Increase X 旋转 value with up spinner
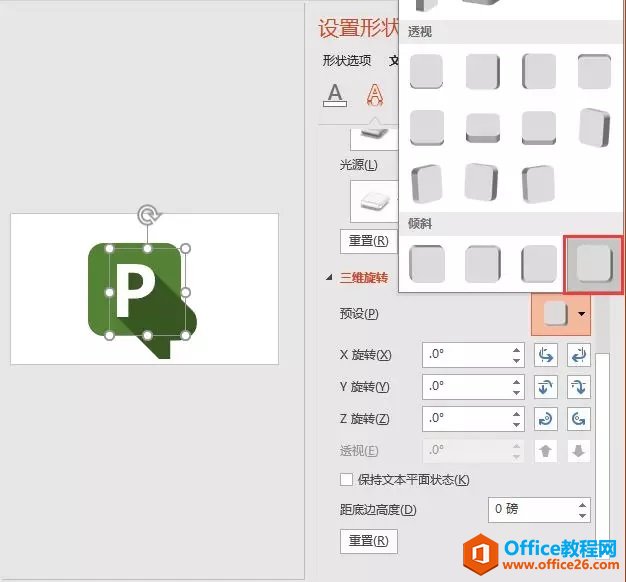626x582 pixels. point(516,350)
